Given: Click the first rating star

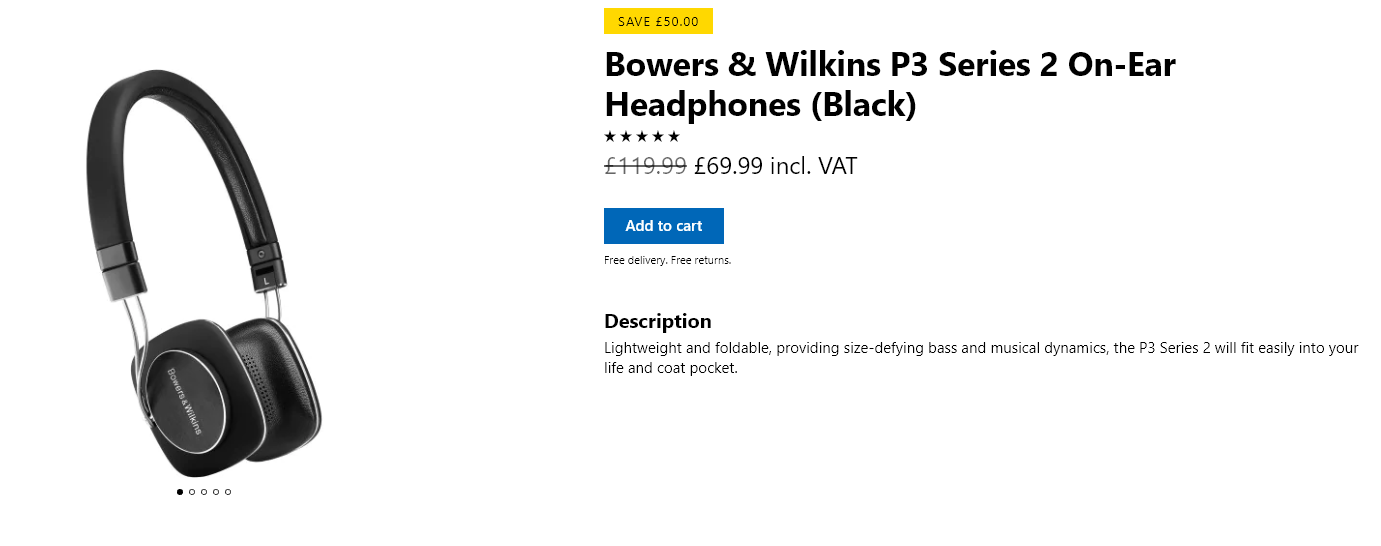Looking at the screenshot, I should (x=611, y=137).
